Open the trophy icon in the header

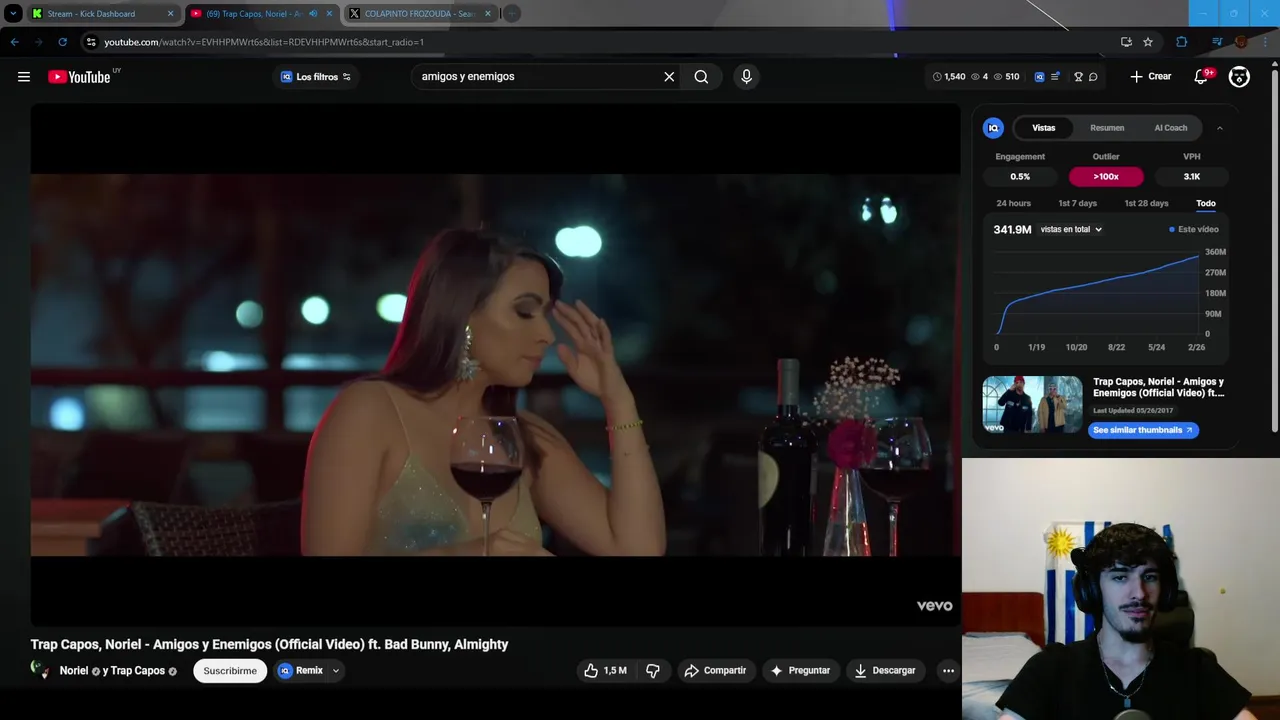pyautogui.click(x=1078, y=77)
